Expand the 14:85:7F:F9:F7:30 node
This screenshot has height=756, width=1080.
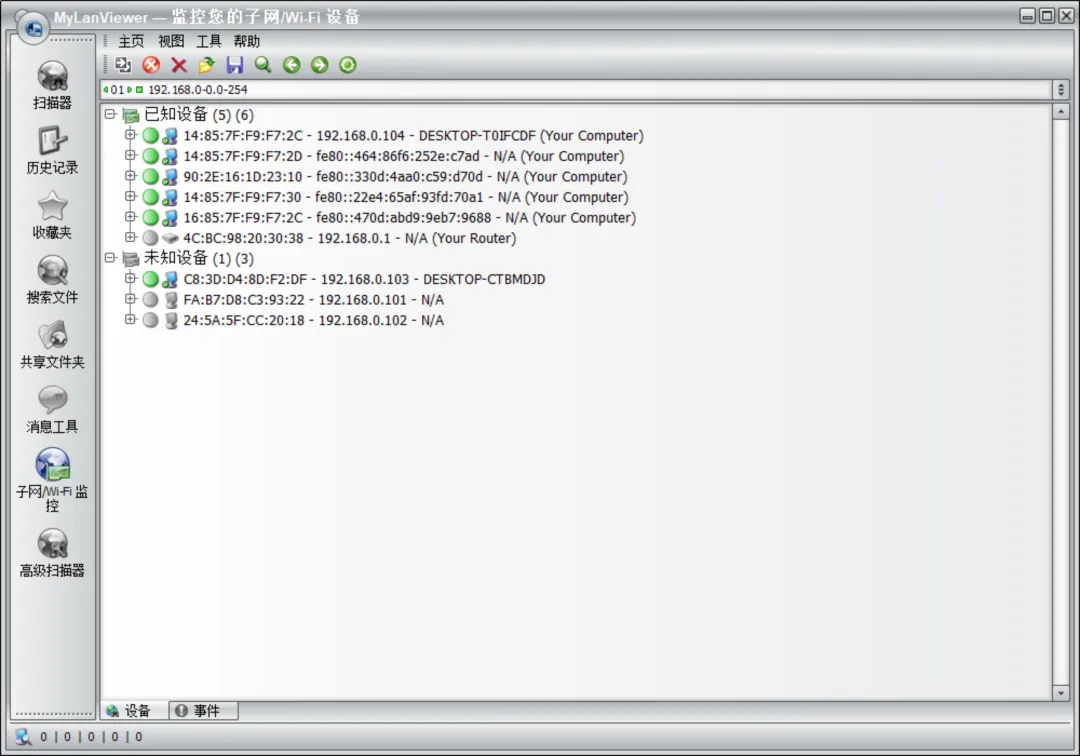pyautogui.click(x=130, y=197)
